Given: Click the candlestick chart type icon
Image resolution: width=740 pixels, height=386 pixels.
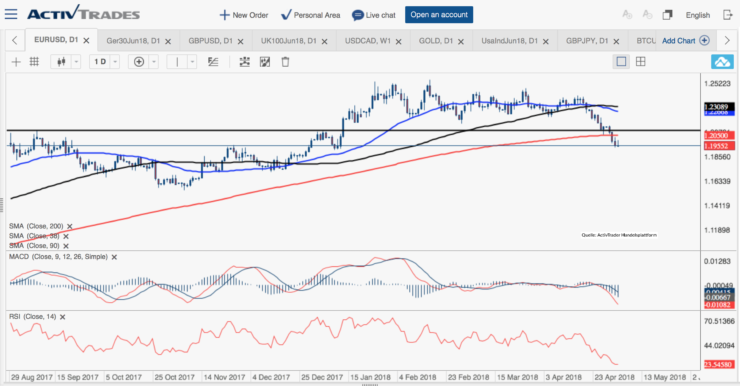Looking at the screenshot, I should click(x=61, y=62).
